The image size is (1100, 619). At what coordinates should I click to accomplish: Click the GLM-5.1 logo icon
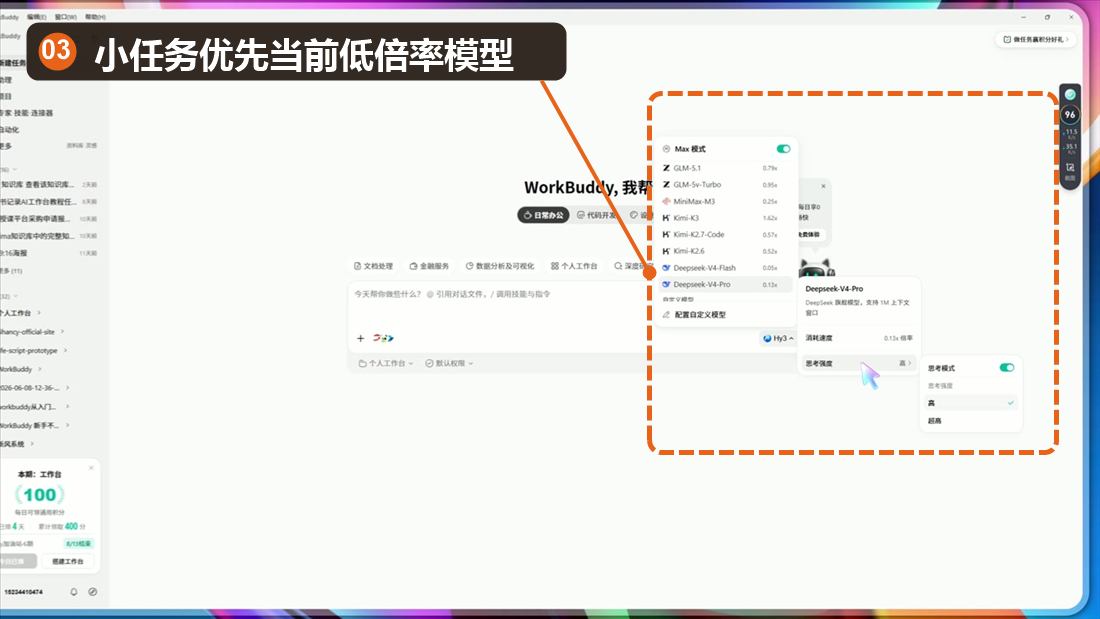click(666, 168)
